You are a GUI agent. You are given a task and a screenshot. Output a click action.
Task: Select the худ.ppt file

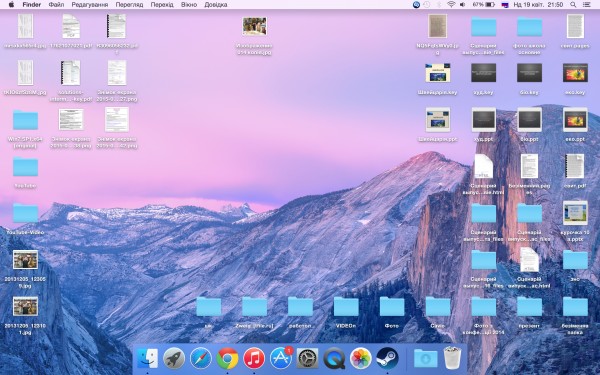484,120
